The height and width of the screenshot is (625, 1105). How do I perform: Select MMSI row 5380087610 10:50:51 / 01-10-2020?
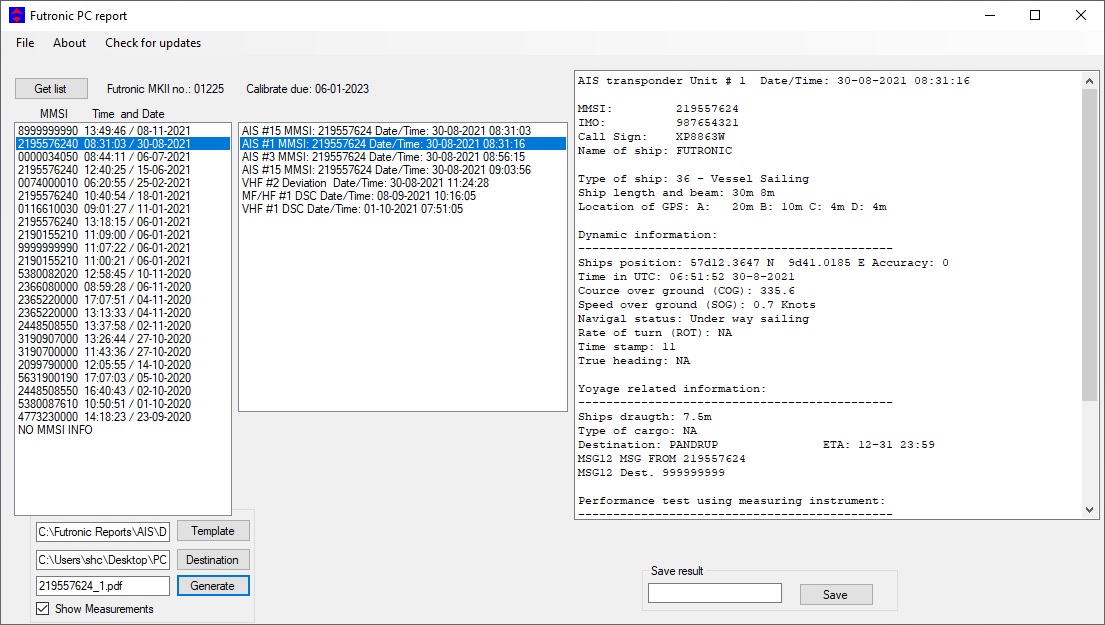point(123,404)
